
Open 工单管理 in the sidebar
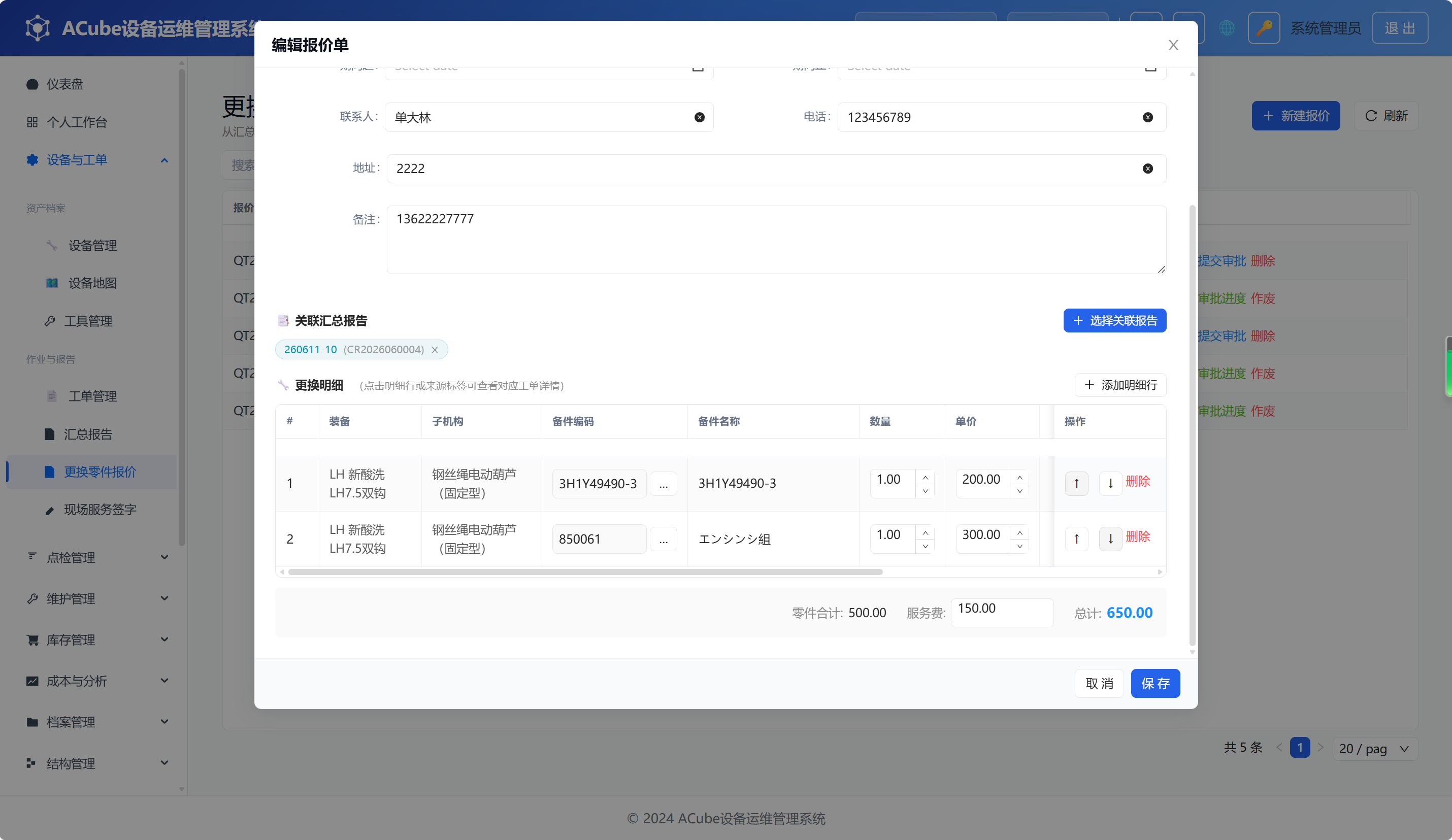coord(92,396)
